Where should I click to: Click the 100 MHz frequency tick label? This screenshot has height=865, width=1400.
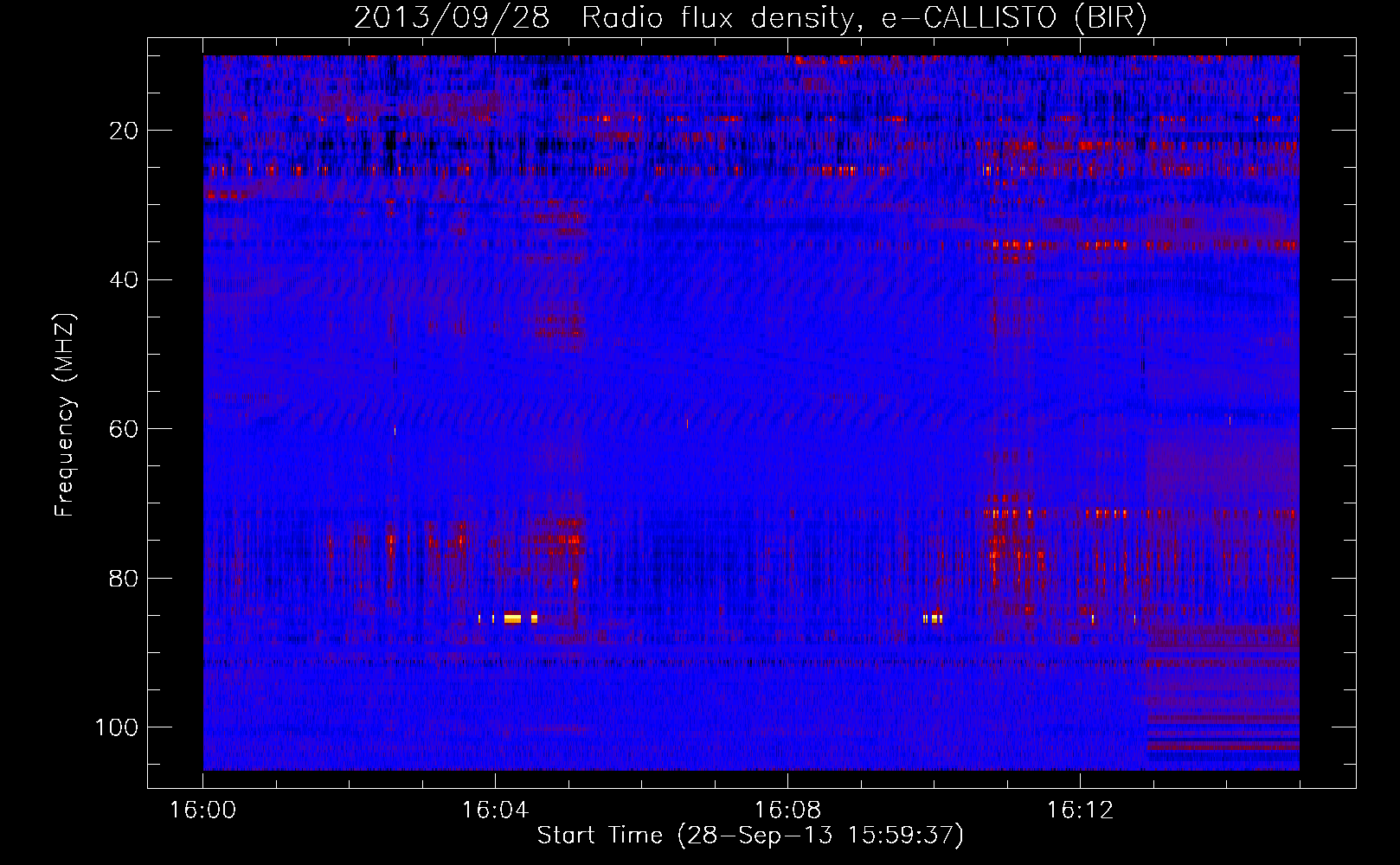(117, 727)
